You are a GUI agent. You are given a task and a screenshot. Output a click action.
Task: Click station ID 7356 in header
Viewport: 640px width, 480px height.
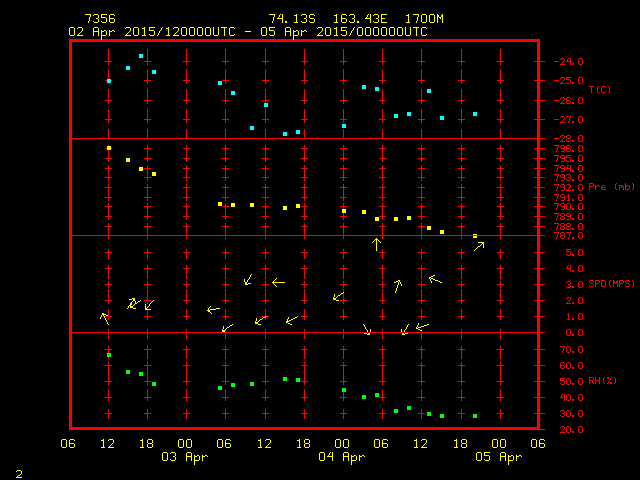[98, 19]
